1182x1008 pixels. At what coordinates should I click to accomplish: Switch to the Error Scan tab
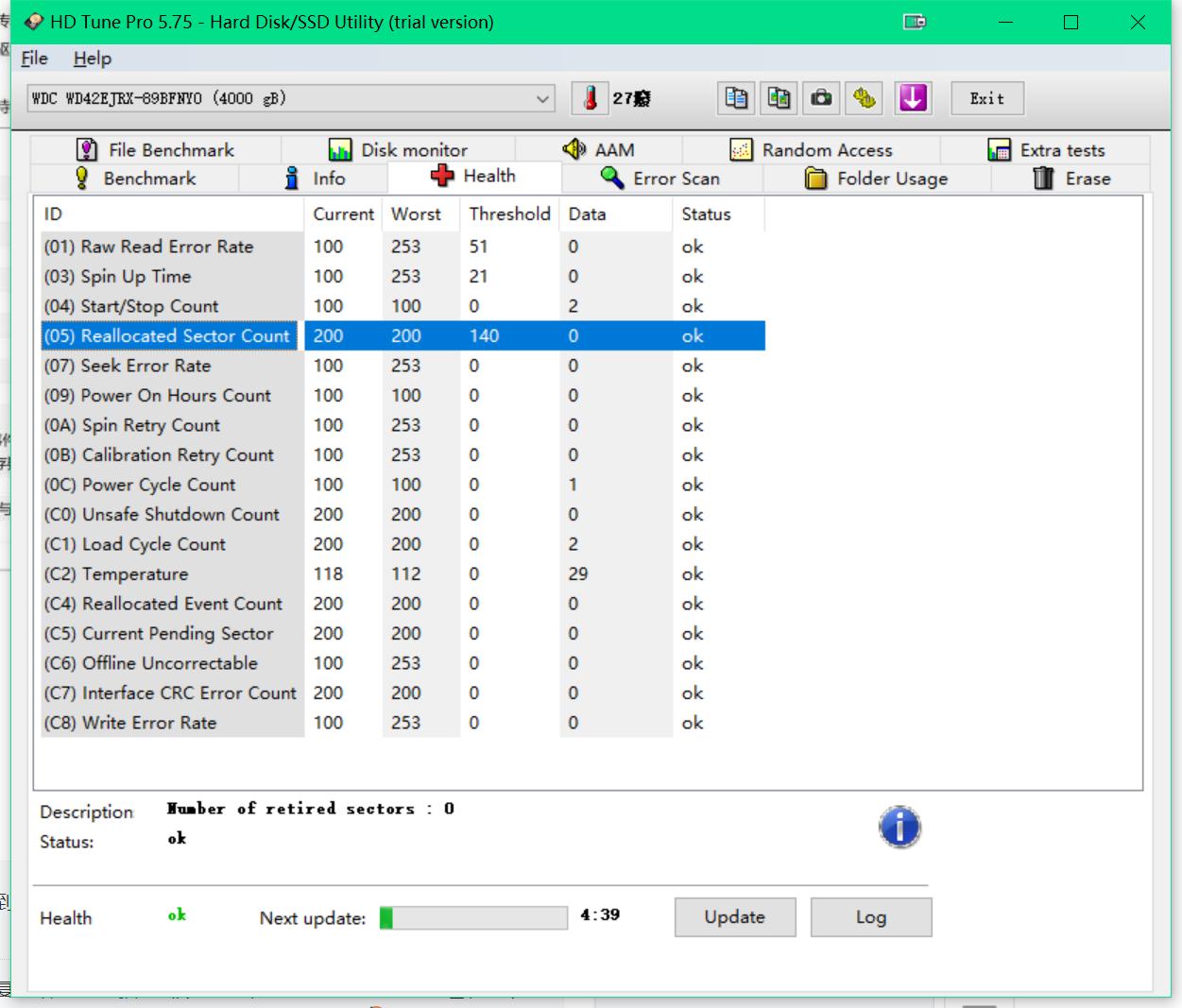661,179
